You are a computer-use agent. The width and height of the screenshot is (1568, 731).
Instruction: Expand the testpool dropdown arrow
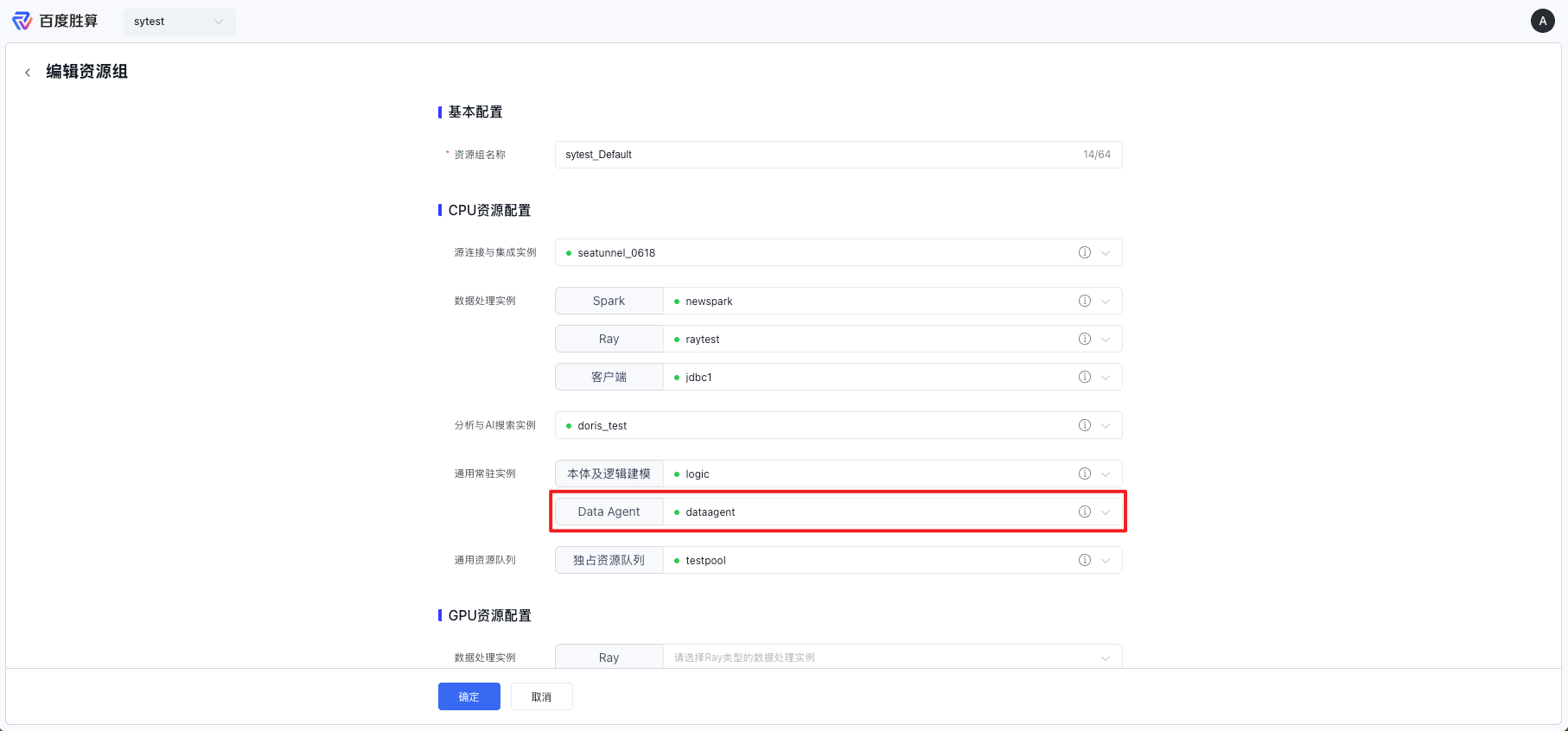pos(1106,561)
